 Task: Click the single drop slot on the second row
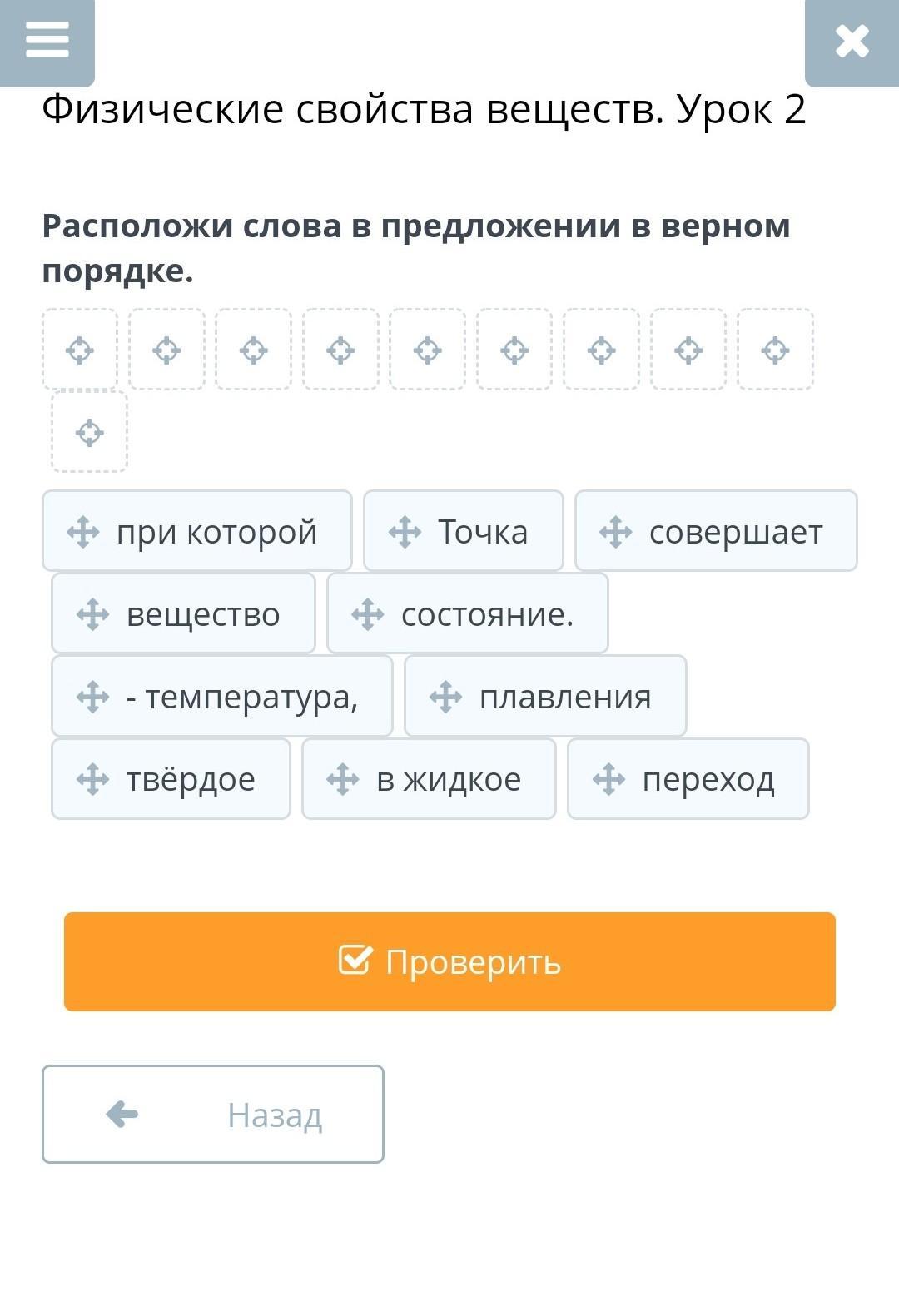pyautogui.click(x=89, y=432)
